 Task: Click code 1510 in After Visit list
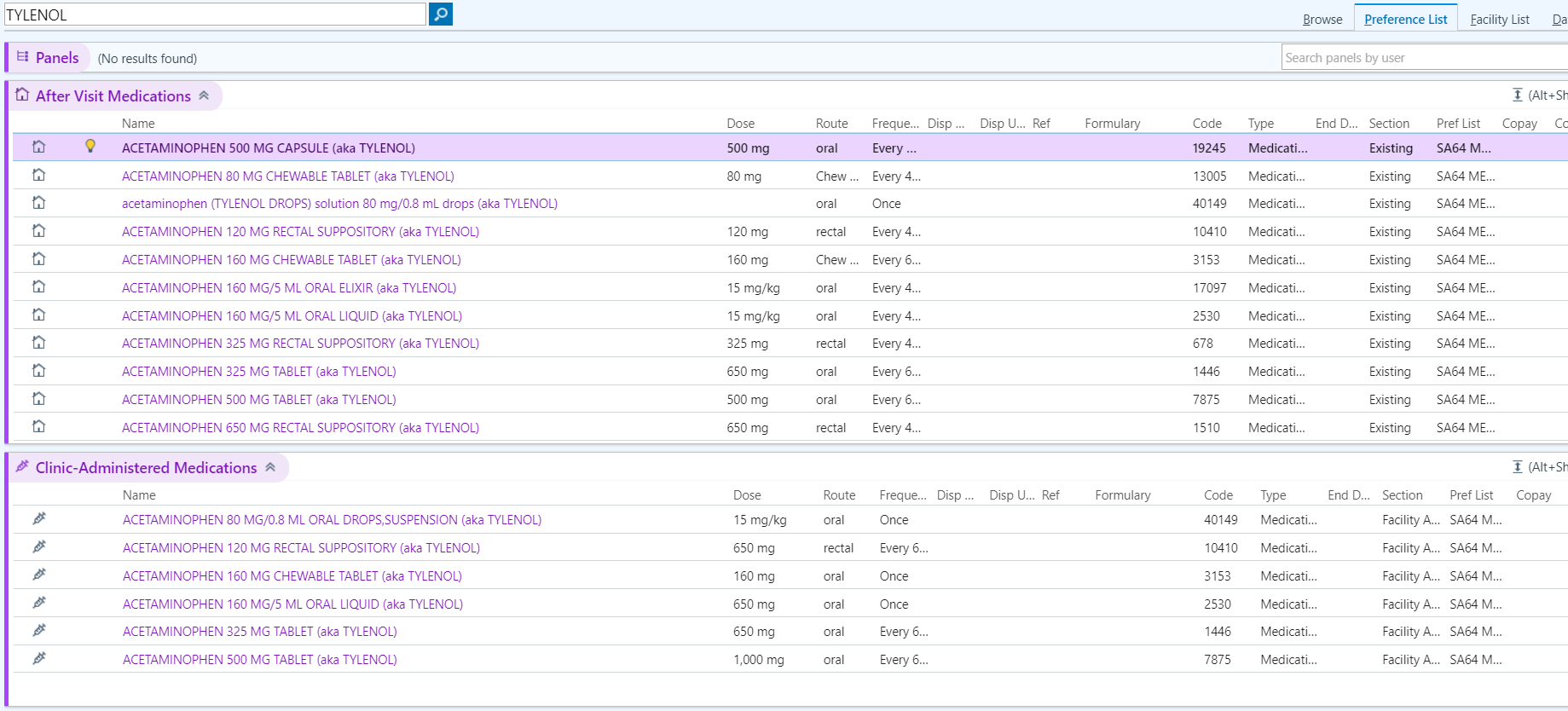pyautogui.click(x=1206, y=428)
